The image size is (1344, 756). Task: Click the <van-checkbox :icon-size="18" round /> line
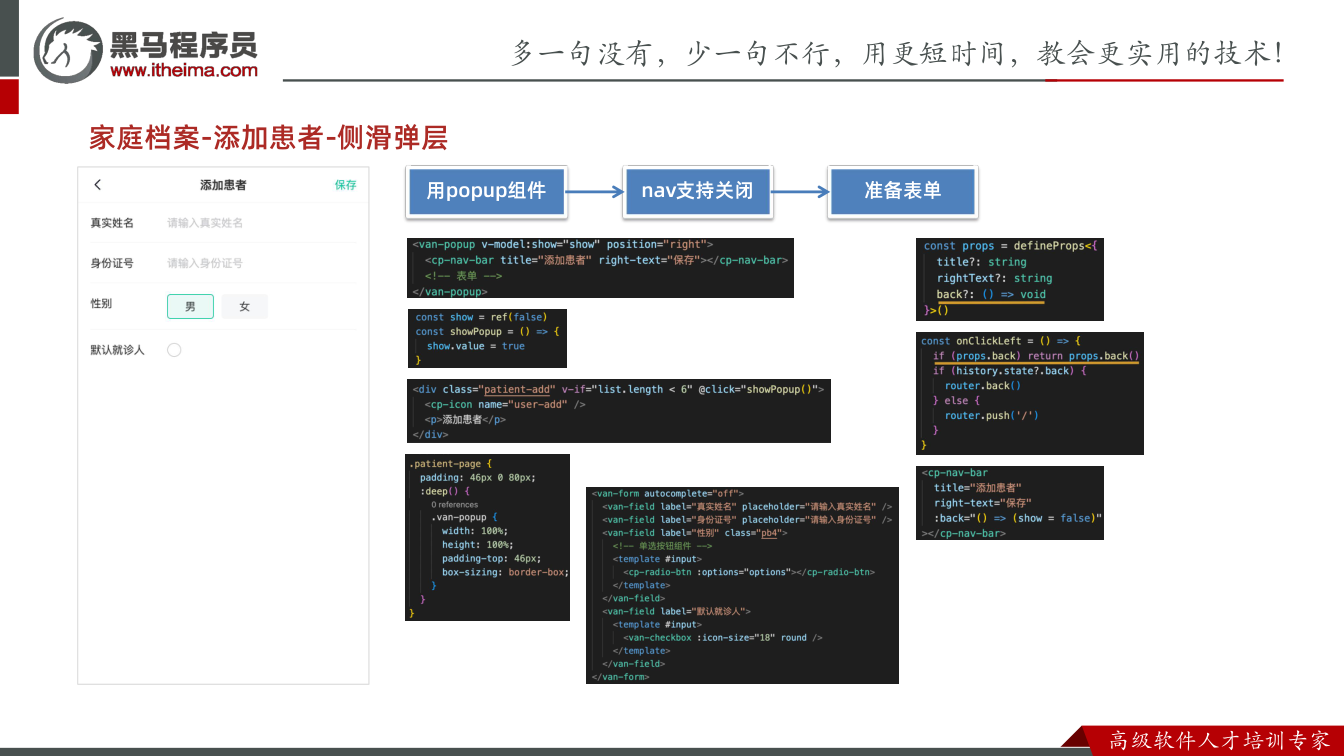[x=723, y=637]
